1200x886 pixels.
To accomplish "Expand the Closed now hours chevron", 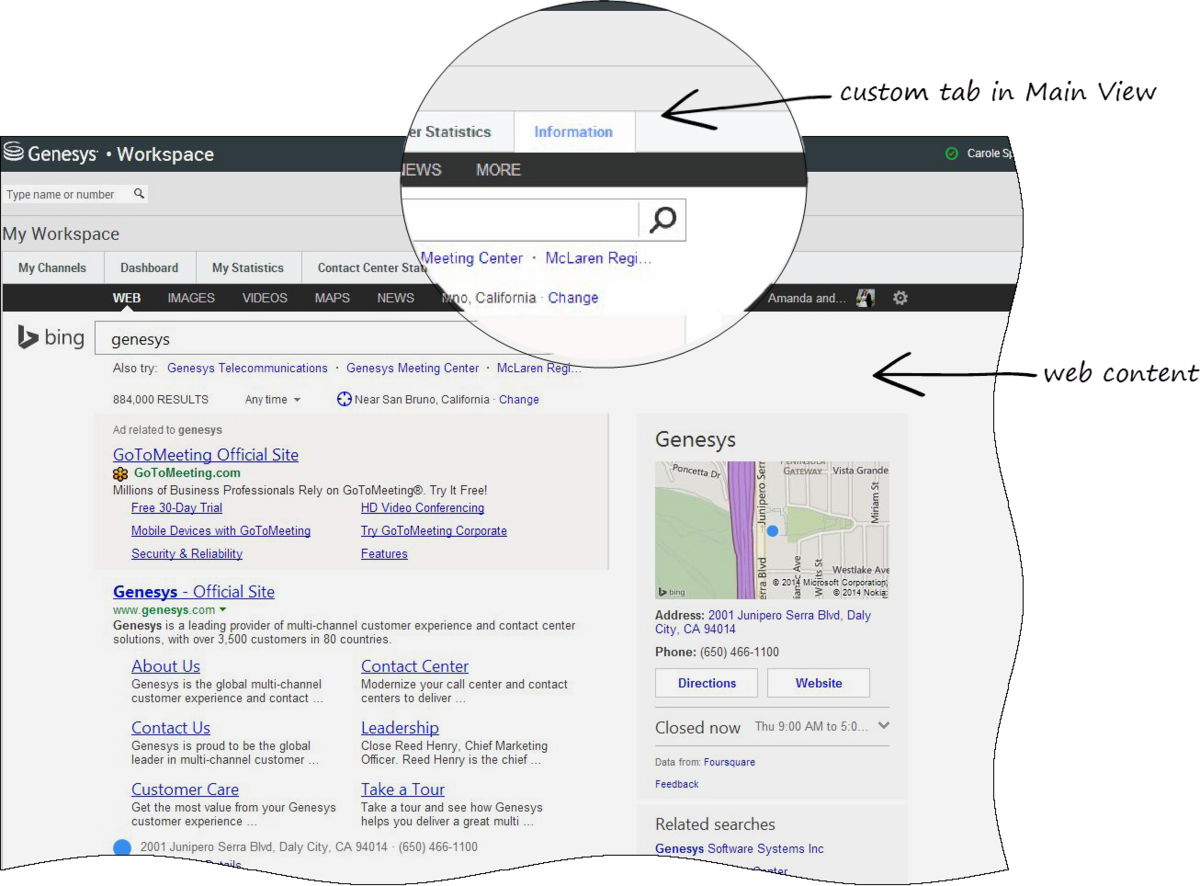I will (884, 726).
